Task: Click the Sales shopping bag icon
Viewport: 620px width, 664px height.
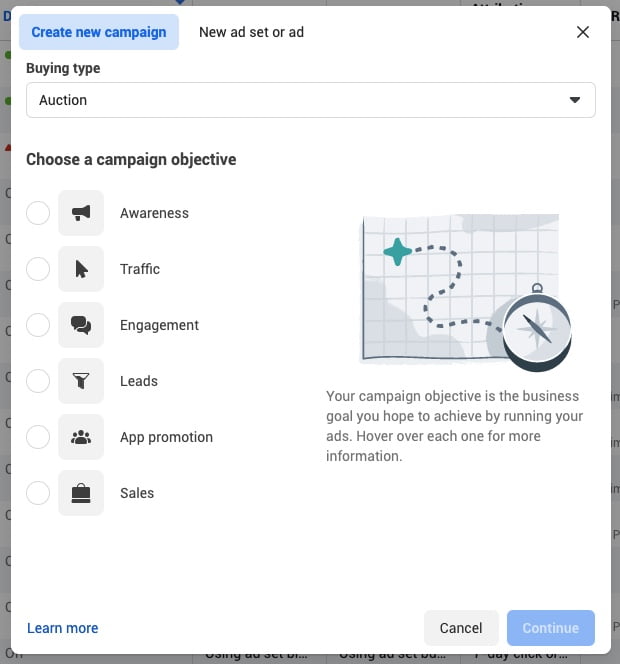Action: [81, 493]
